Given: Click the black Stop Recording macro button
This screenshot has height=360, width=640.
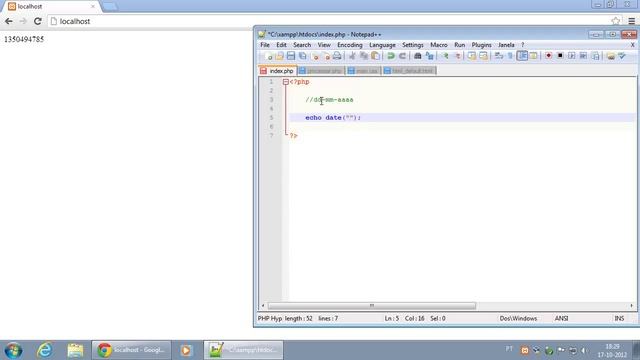Looking at the screenshot, I should coord(560,56).
